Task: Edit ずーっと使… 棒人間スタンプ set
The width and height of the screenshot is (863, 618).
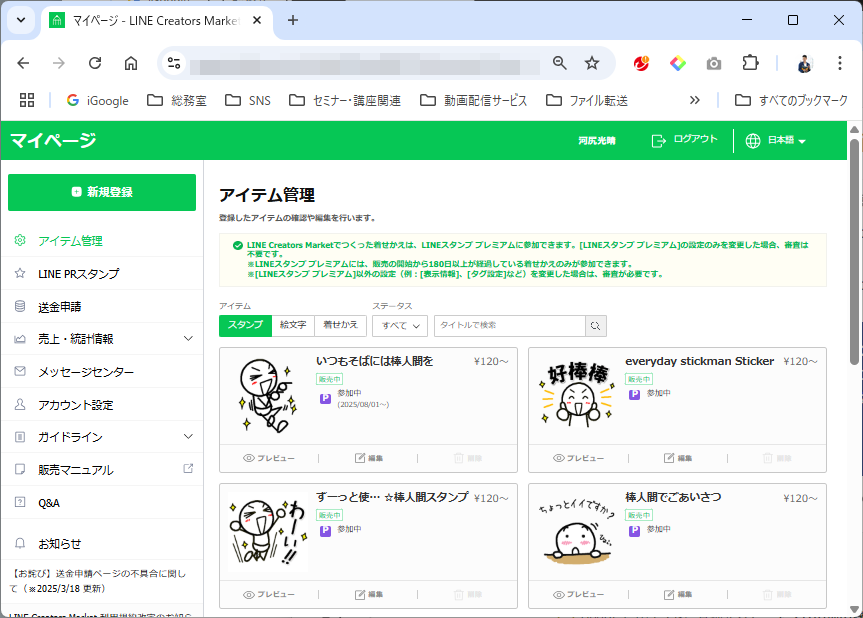Action: click(x=369, y=594)
